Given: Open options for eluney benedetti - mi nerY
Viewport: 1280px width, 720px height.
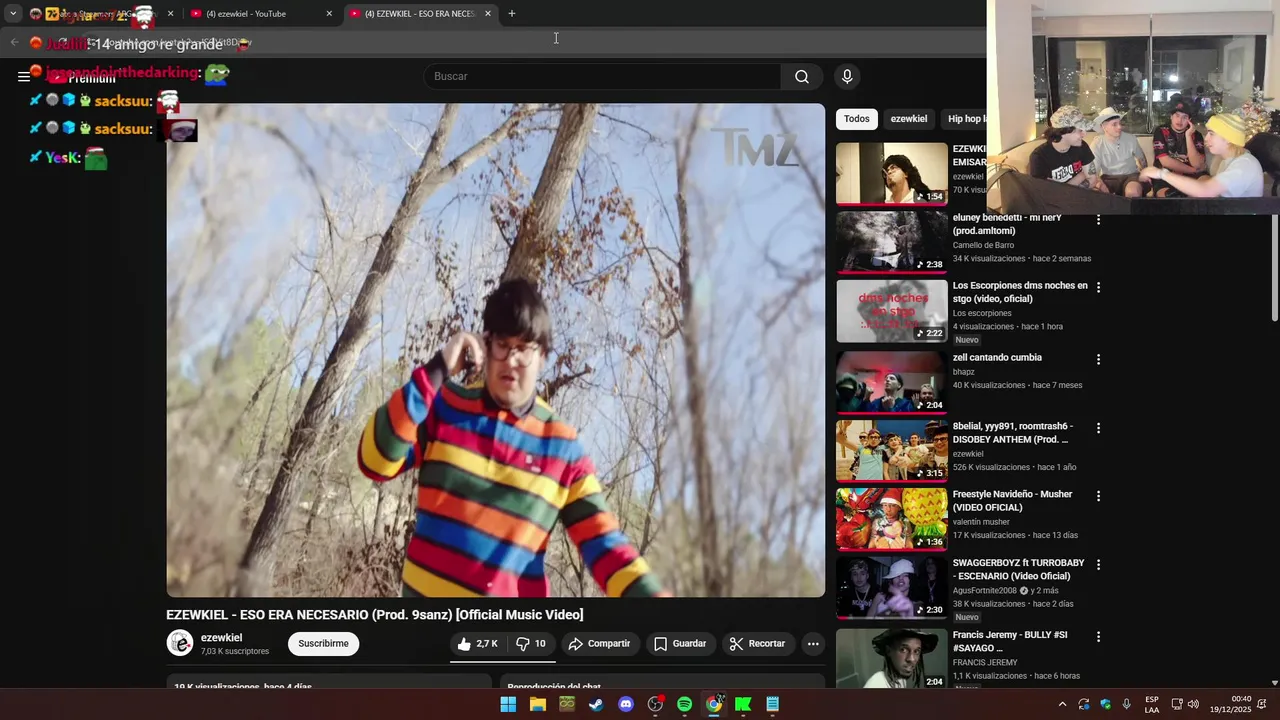Looking at the screenshot, I should (1098, 219).
